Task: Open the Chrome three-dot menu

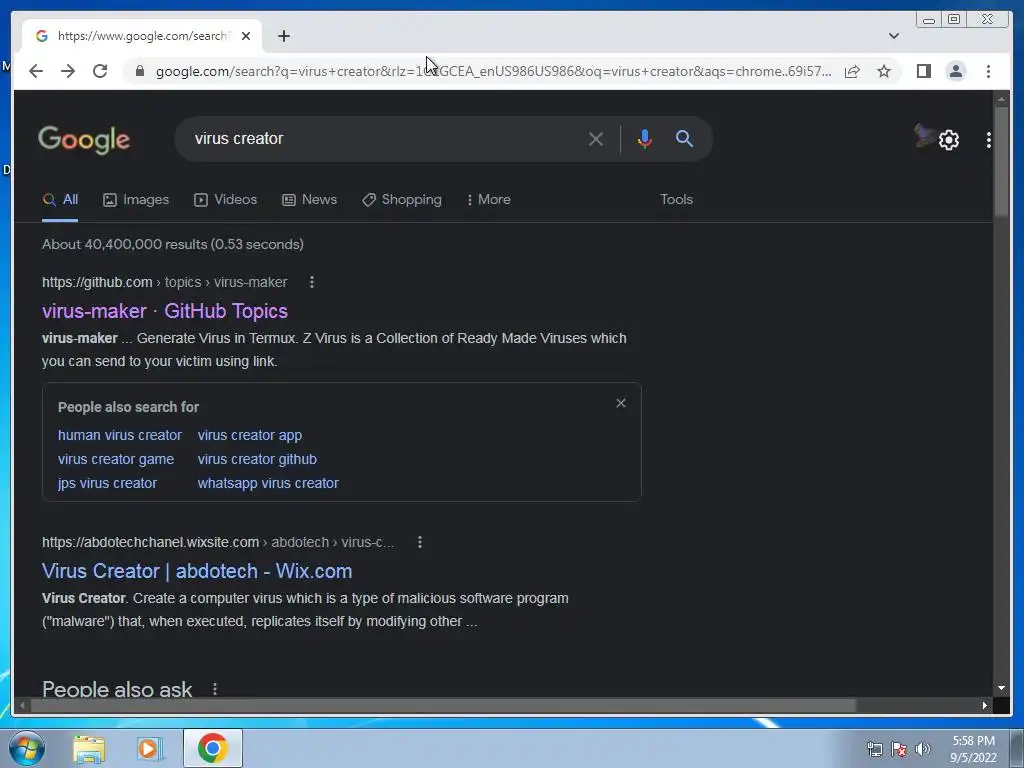Action: [988, 71]
